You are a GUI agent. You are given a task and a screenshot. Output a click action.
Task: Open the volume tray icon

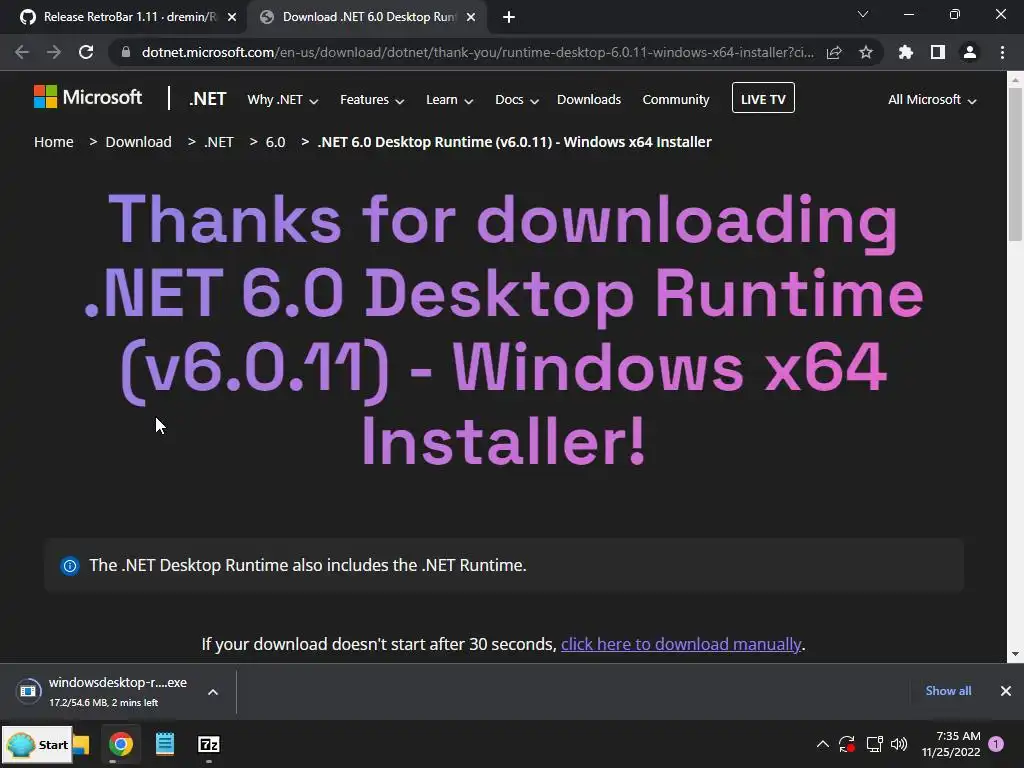(x=899, y=744)
